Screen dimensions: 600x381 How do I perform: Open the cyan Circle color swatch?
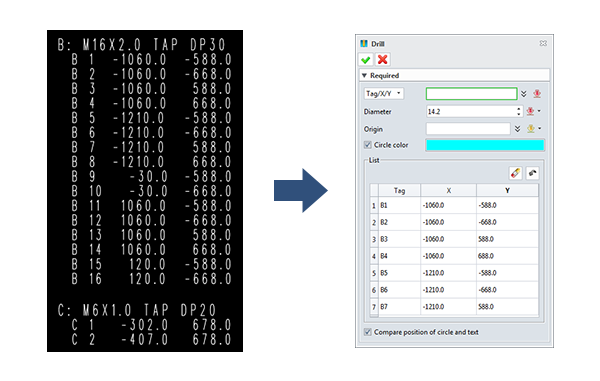(485, 145)
